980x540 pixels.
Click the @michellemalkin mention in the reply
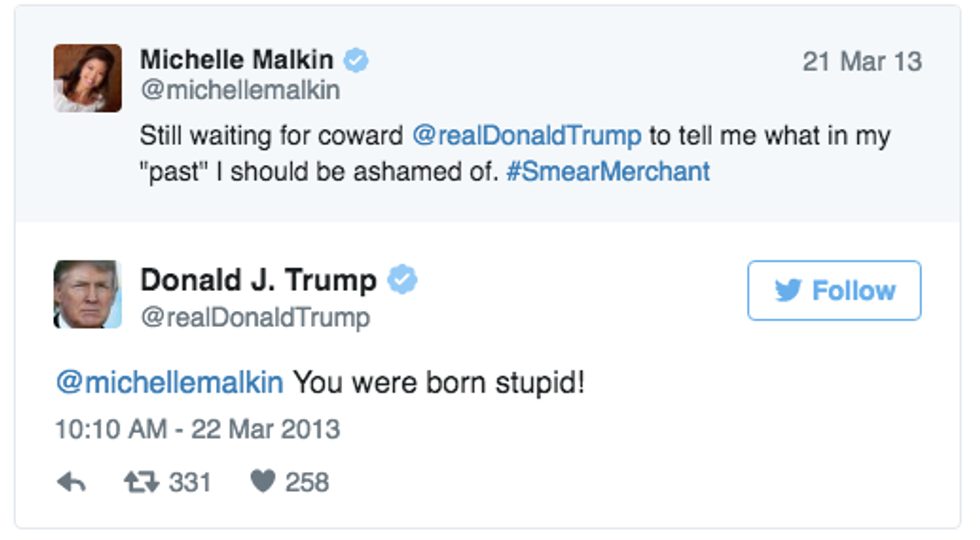(x=169, y=382)
